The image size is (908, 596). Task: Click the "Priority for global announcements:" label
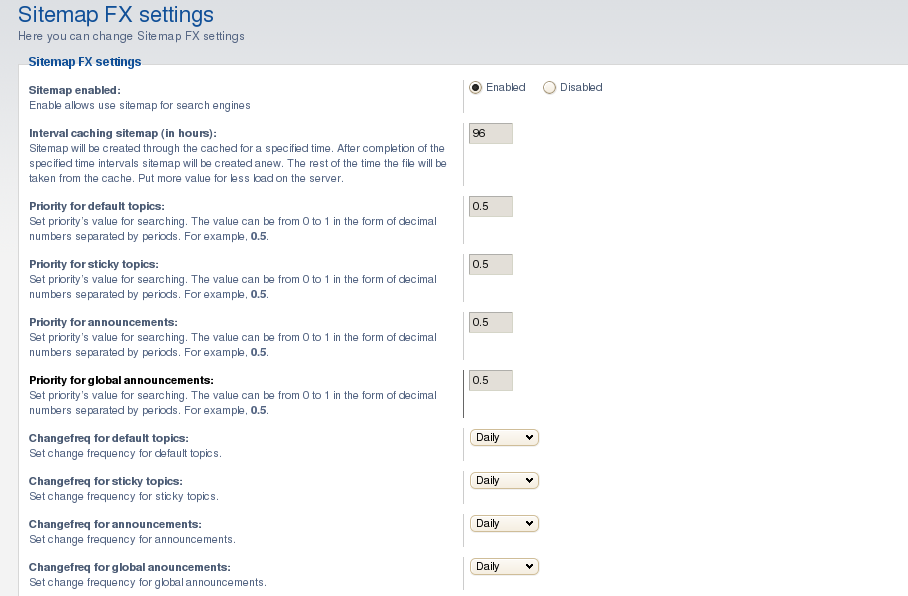click(x=121, y=380)
